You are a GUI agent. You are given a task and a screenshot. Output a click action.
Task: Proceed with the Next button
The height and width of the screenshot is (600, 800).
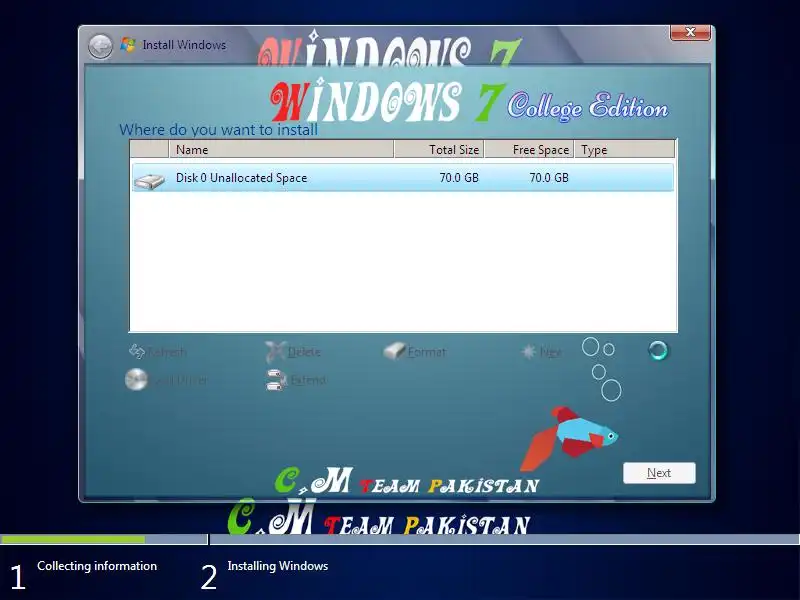click(659, 473)
